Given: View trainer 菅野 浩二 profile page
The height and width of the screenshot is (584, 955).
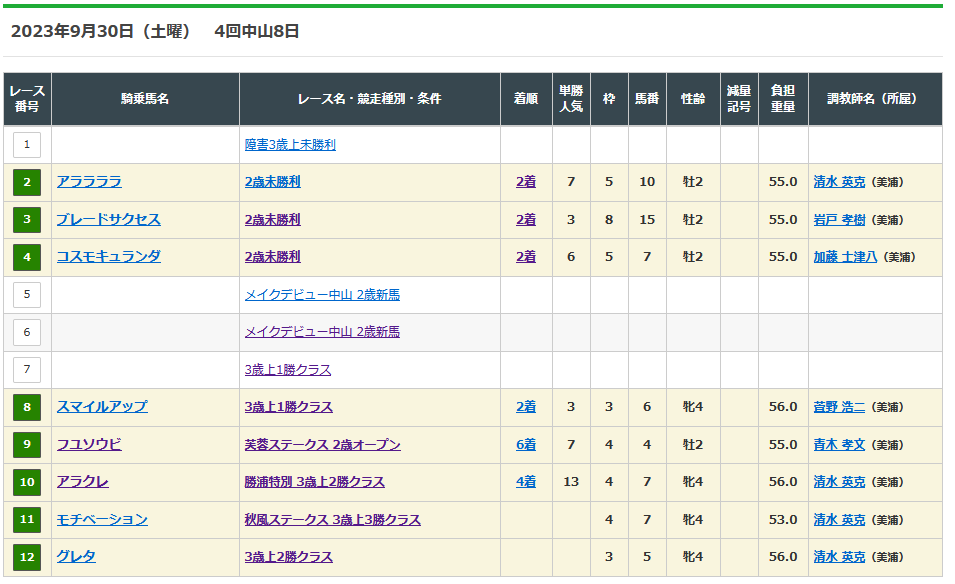Looking at the screenshot, I should coord(839,407).
